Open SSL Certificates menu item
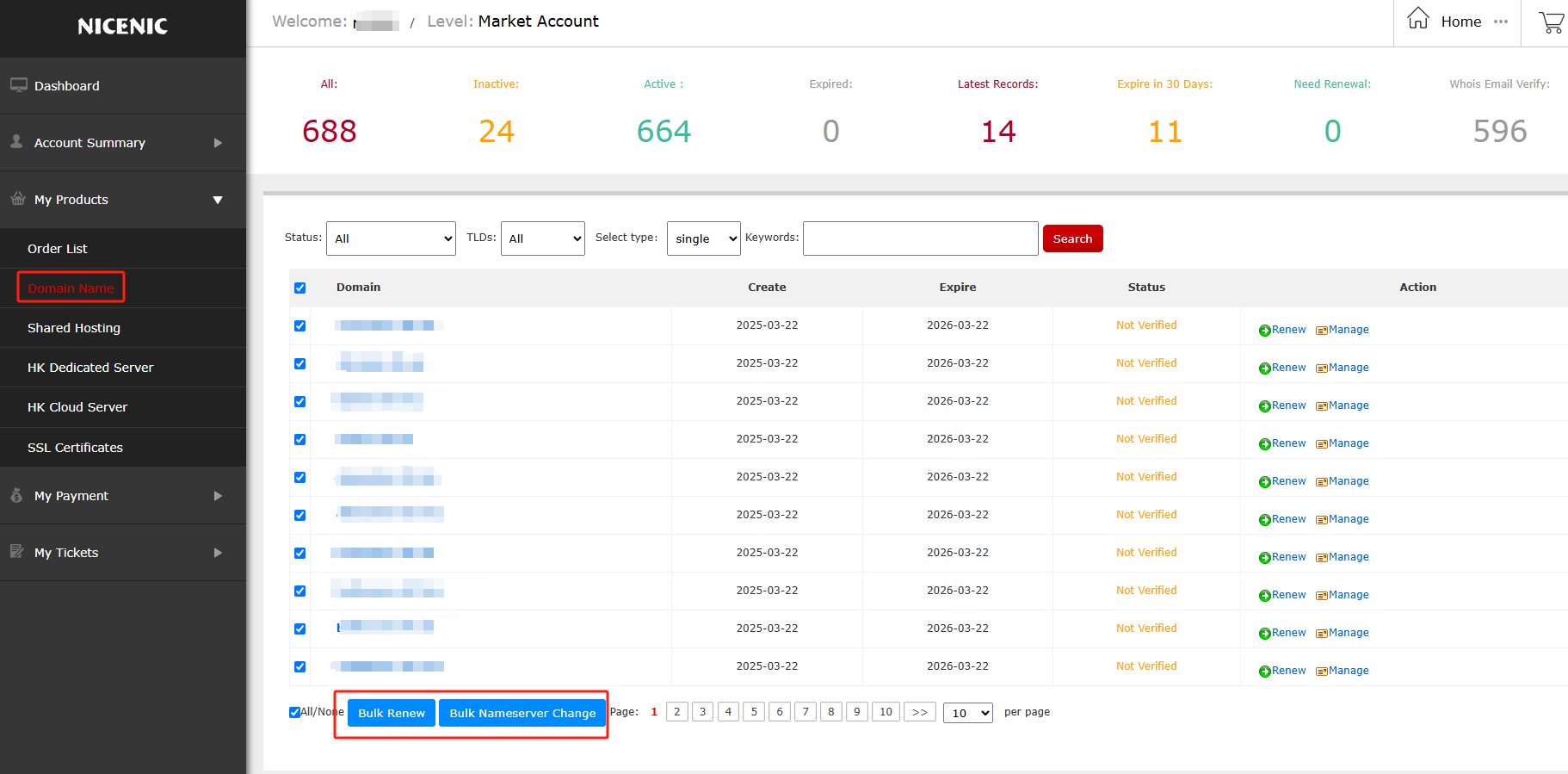1568x774 pixels. [75, 448]
